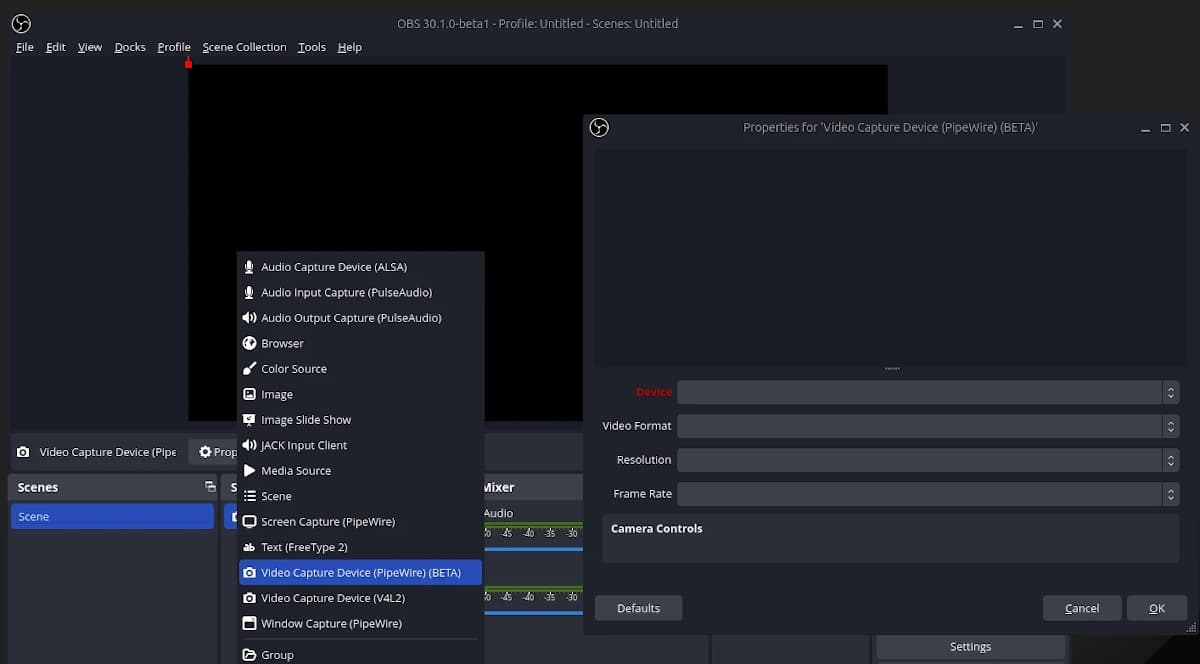Click the Group folder icon in the source menu
Screen dimensions: 1200x664
point(247,654)
